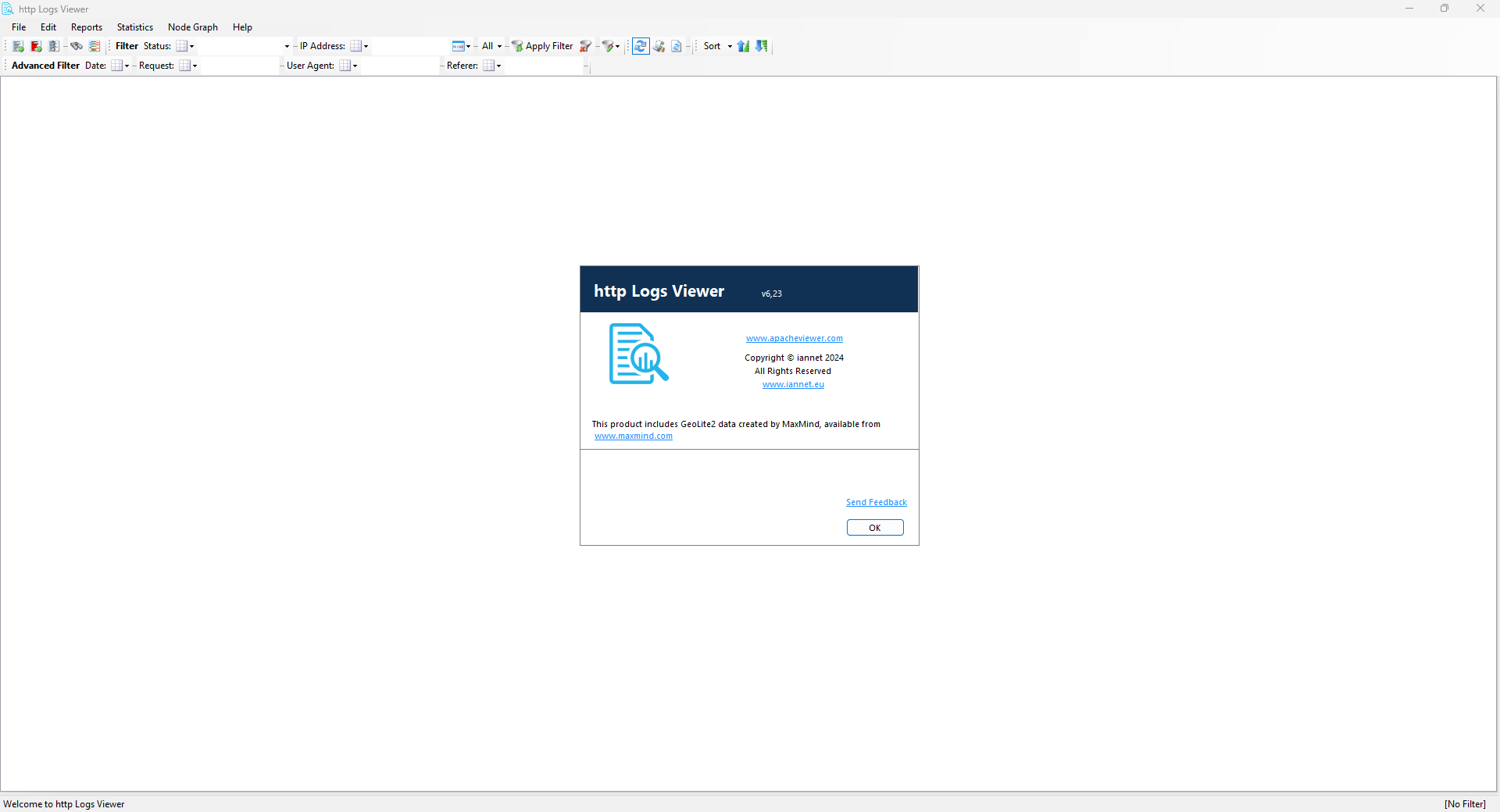
Task: Click the 'Copyright © iannet 2024' text
Action: pyautogui.click(x=794, y=358)
